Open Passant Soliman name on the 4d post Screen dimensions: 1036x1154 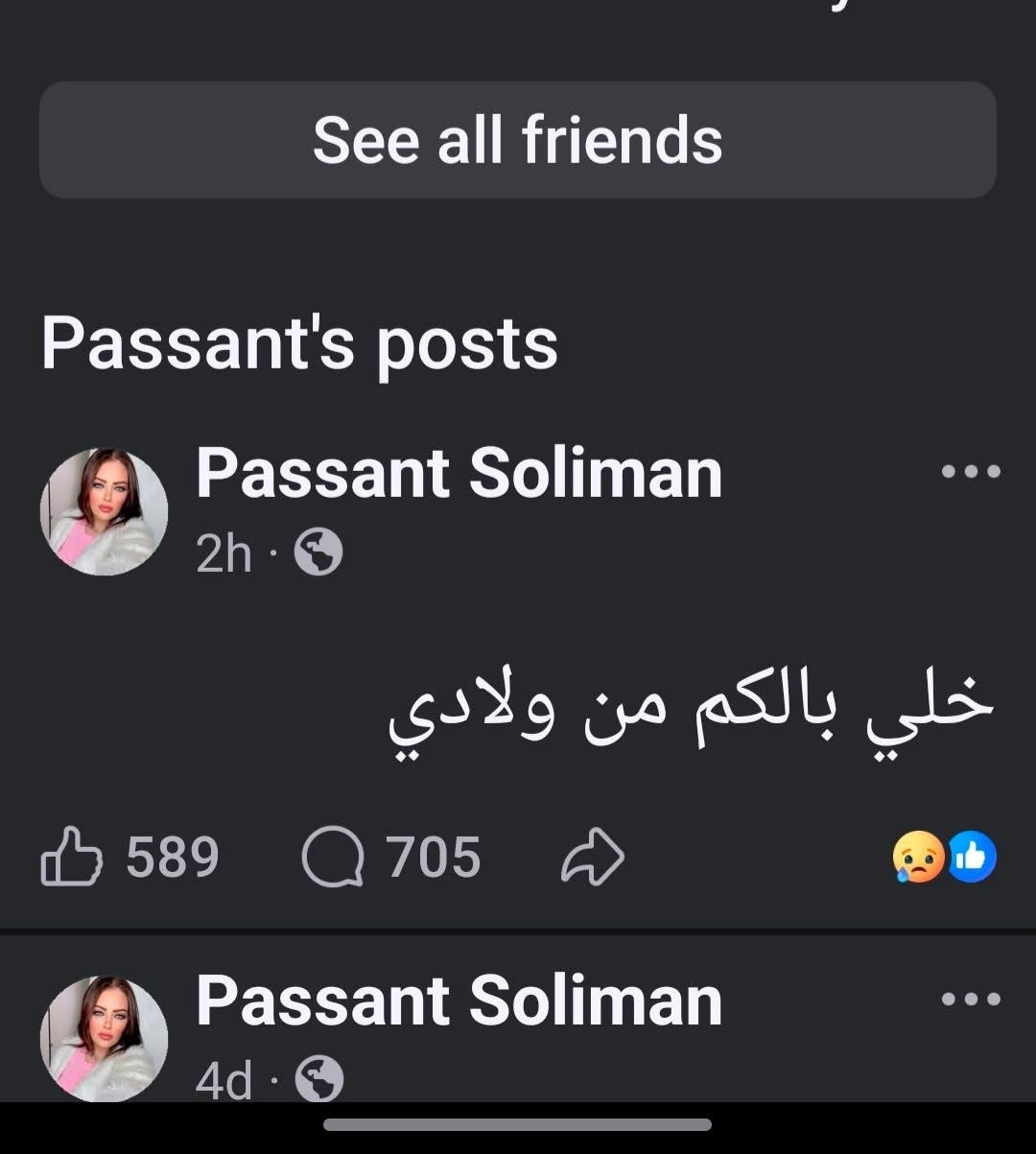[x=459, y=1001]
